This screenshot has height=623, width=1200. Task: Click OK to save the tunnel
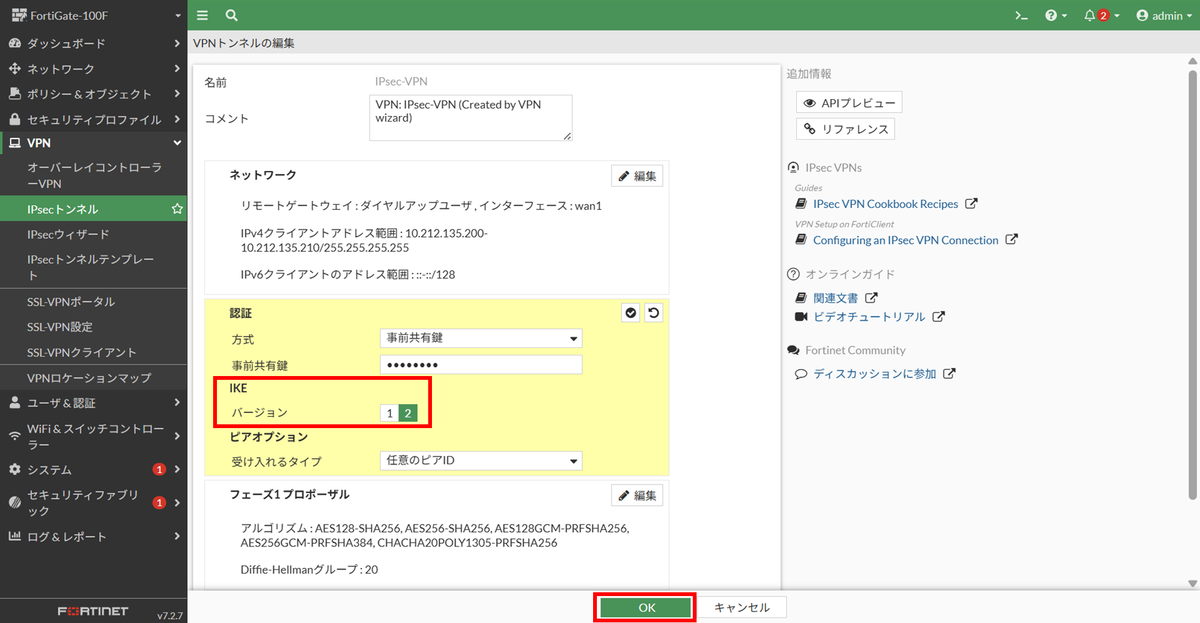(x=646, y=607)
